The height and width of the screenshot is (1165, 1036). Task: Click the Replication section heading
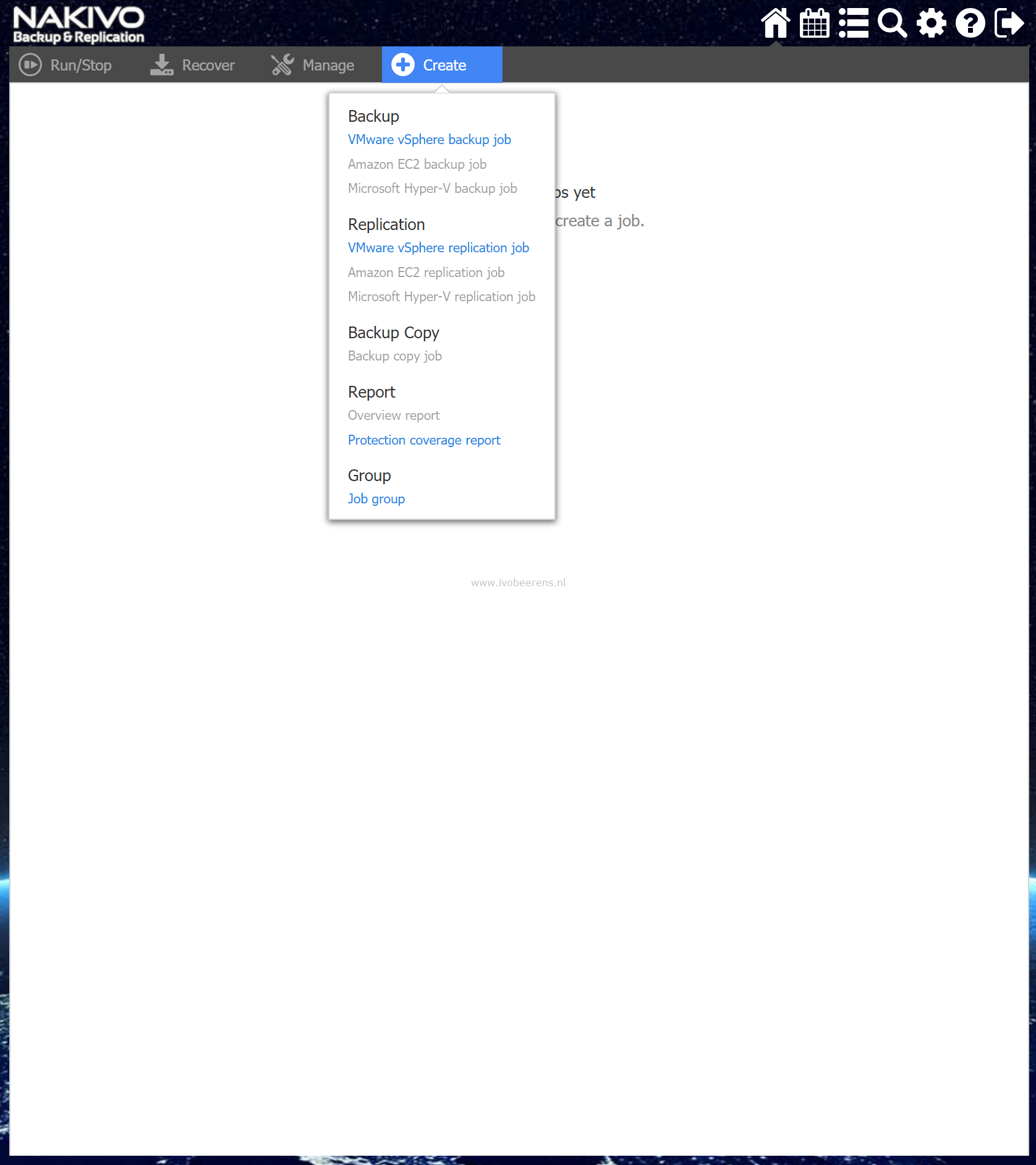386,224
